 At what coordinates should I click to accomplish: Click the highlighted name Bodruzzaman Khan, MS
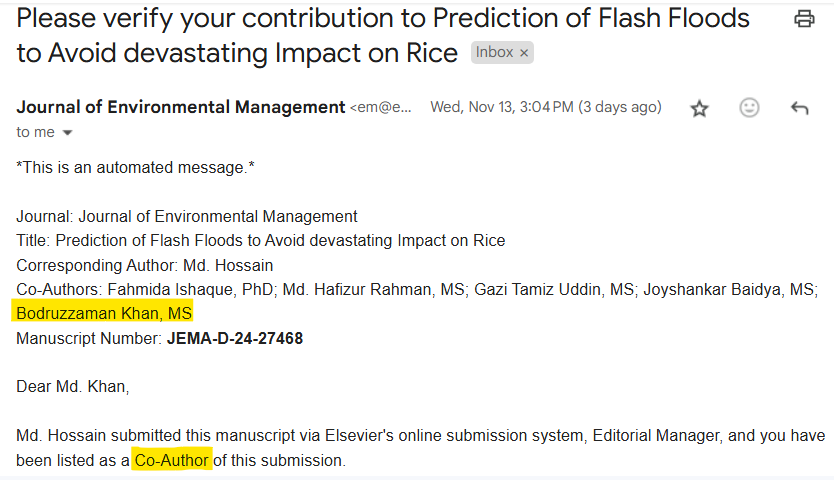point(104,313)
